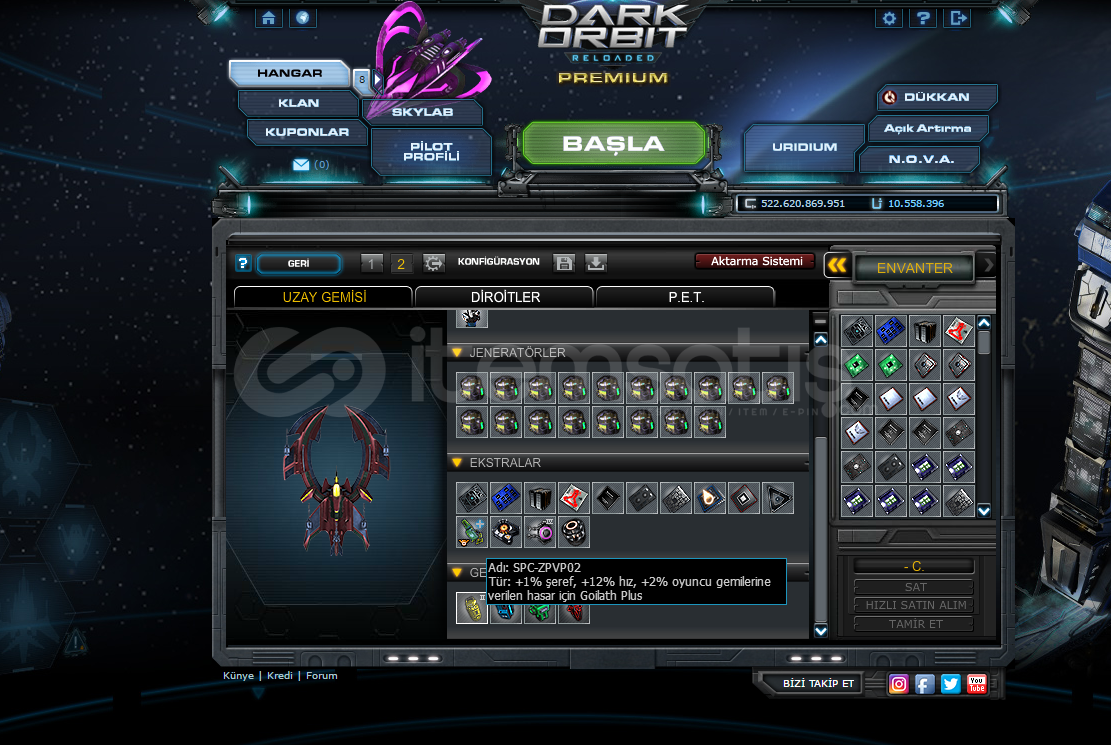
Task: Open the settings gear in the header
Action: (889, 18)
